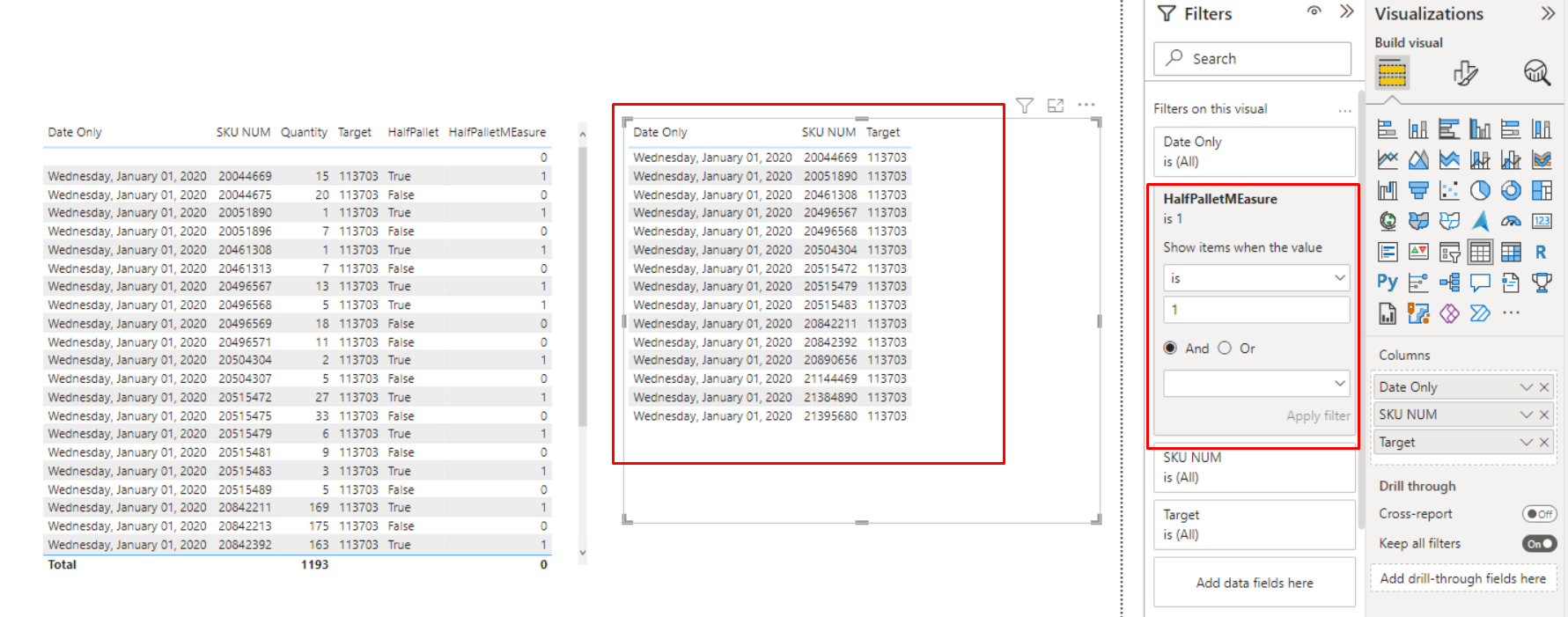
Task: Open Get more visuals ellipsis
Action: click(1511, 312)
